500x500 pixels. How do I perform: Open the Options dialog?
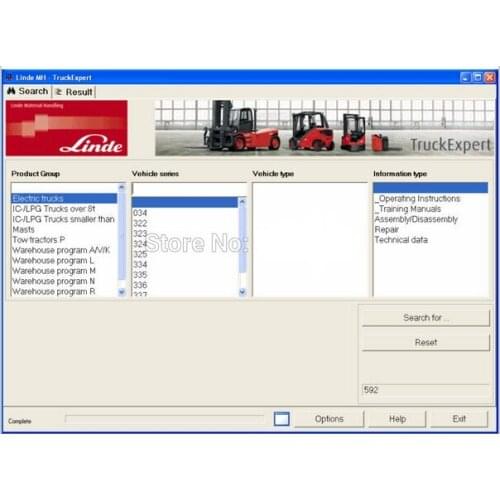[x=329, y=419]
